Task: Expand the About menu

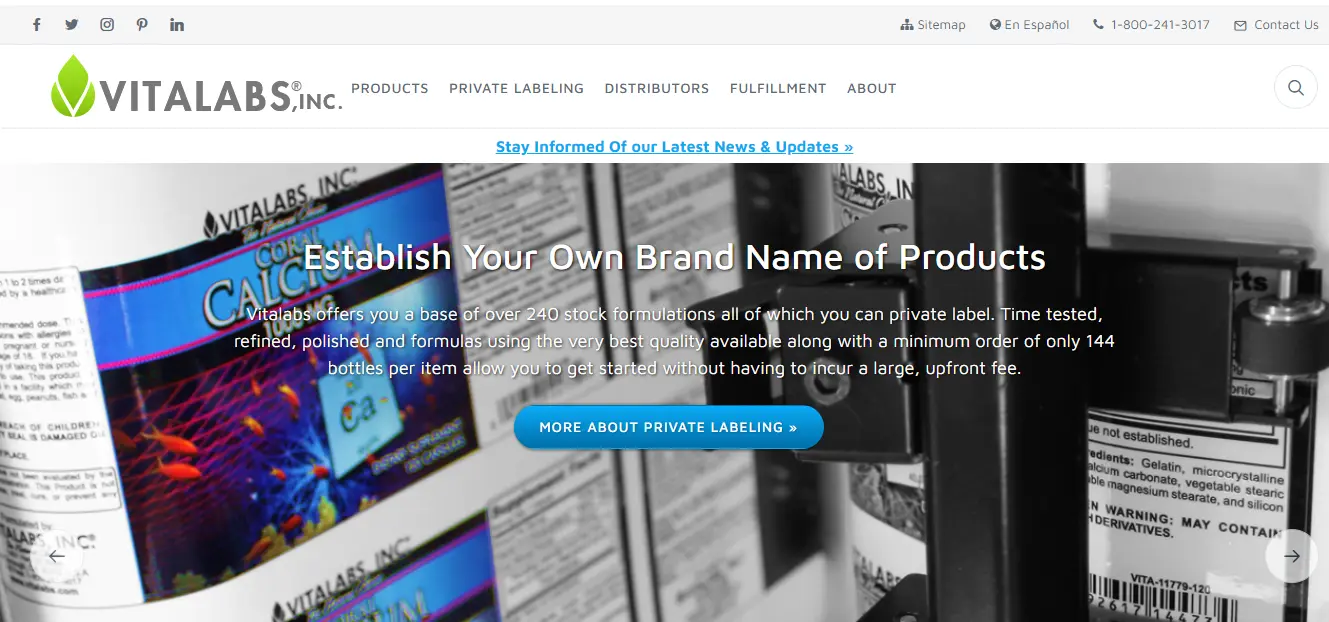Action: pyautogui.click(x=872, y=88)
